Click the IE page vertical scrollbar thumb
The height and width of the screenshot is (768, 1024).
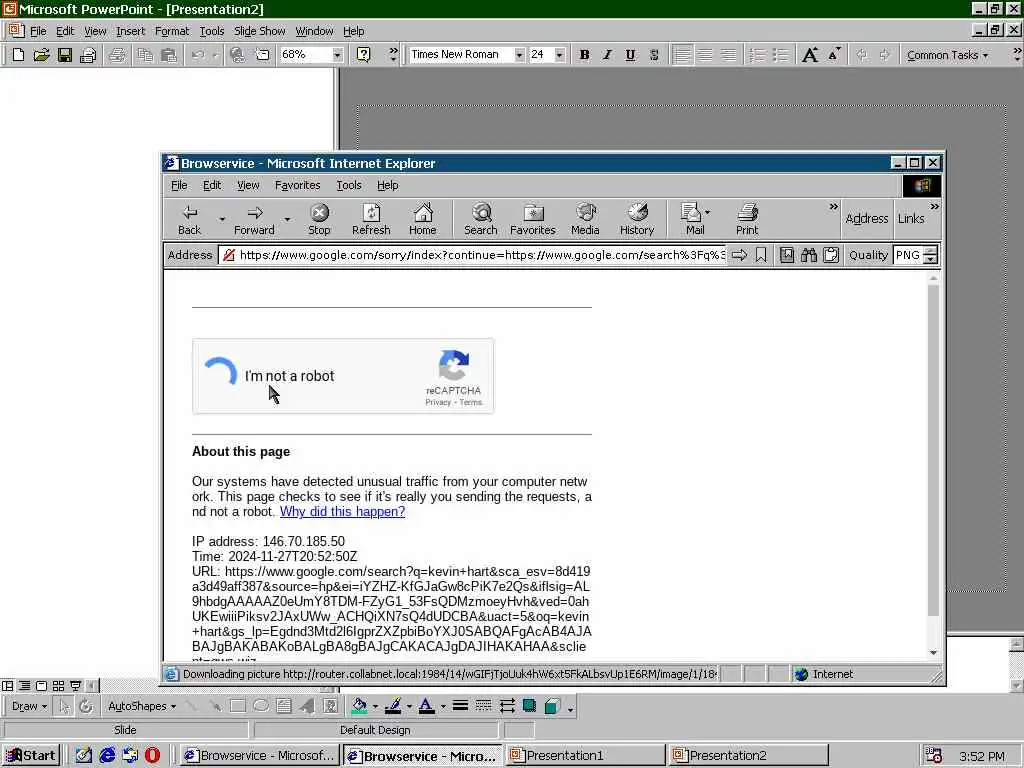tap(933, 450)
